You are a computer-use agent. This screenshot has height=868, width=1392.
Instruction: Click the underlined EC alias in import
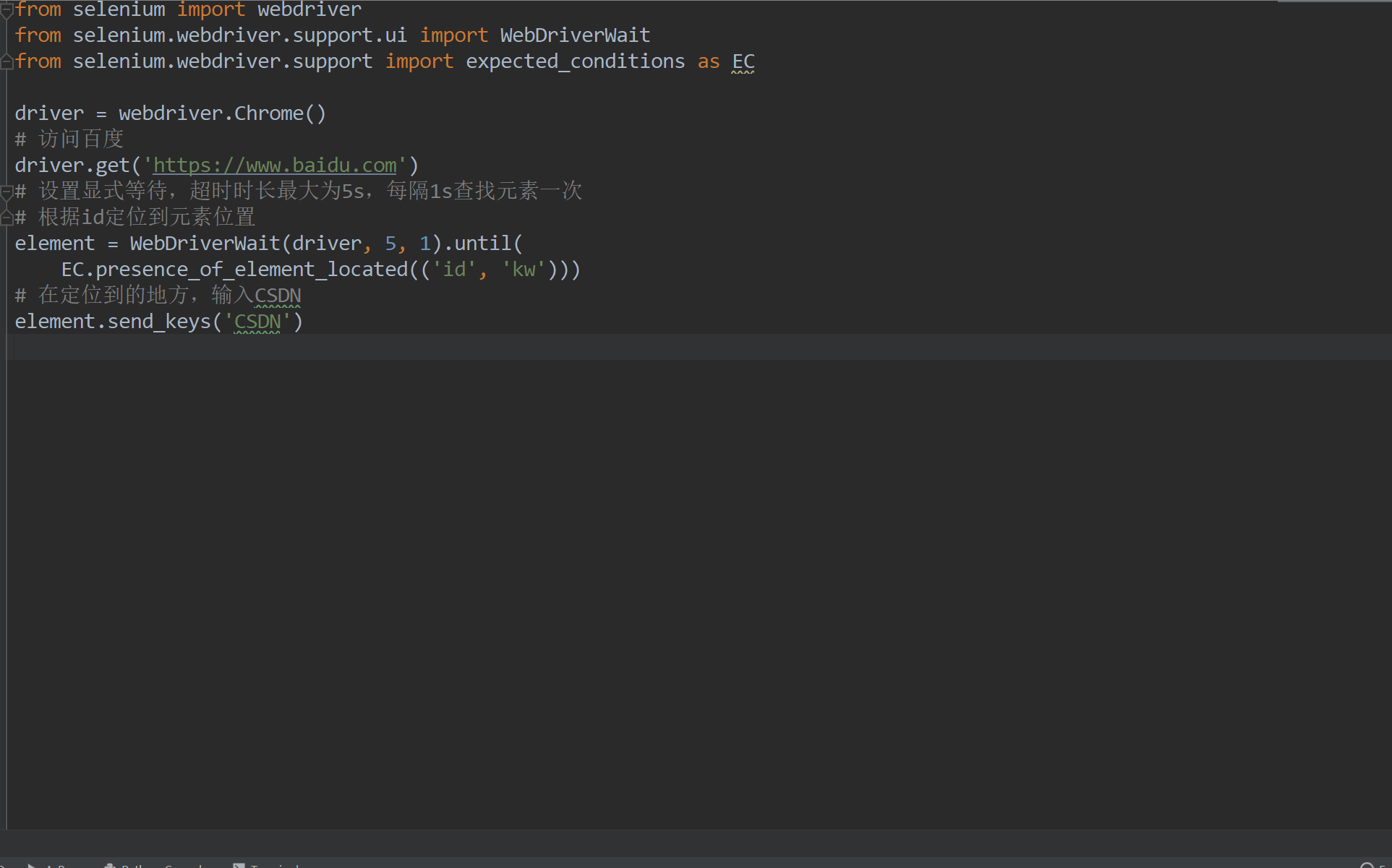(x=743, y=62)
